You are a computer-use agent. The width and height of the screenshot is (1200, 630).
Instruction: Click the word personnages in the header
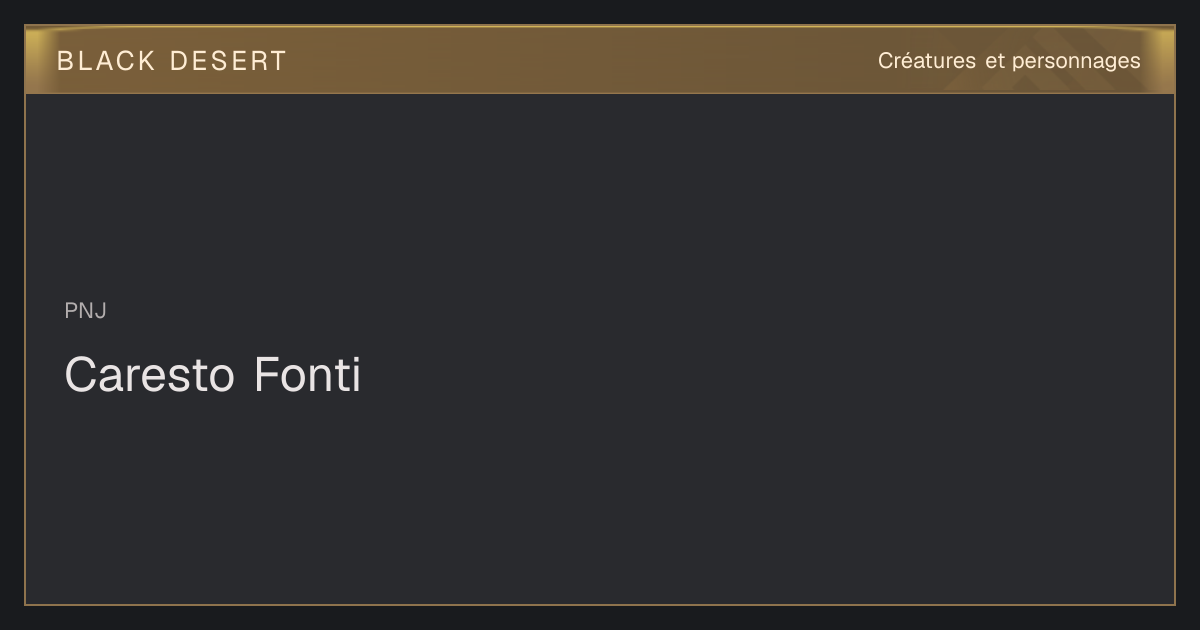[x=1076, y=62]
